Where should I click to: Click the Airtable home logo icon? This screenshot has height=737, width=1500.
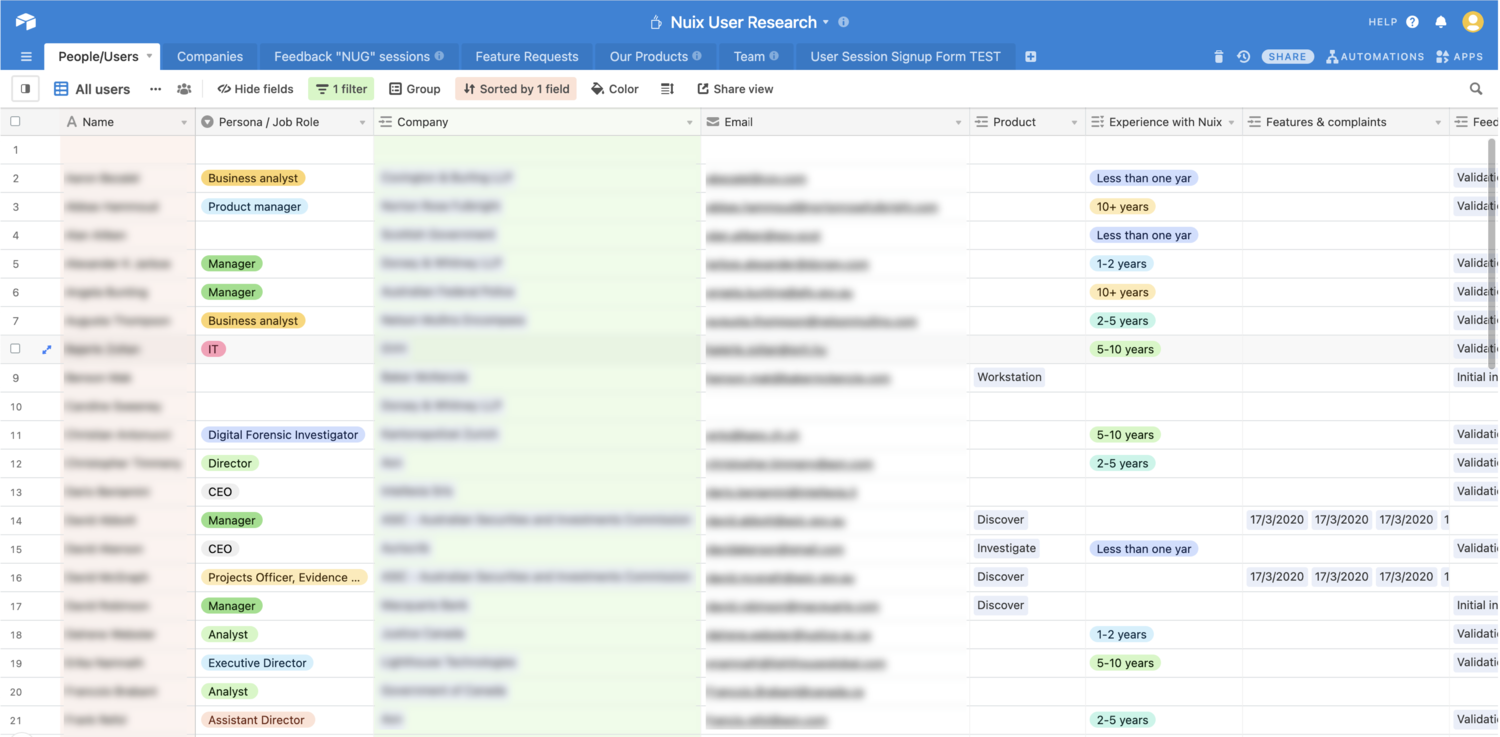(x=26, y=22)
